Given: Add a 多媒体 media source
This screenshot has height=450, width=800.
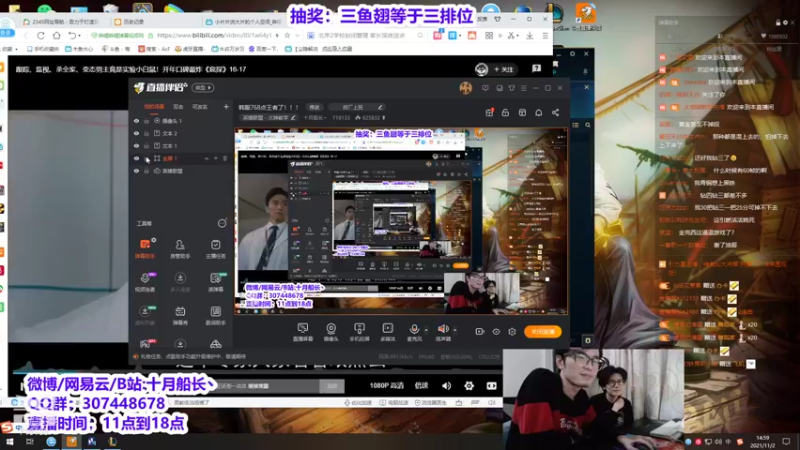Looking at the screenshot, I should (388, 332).
